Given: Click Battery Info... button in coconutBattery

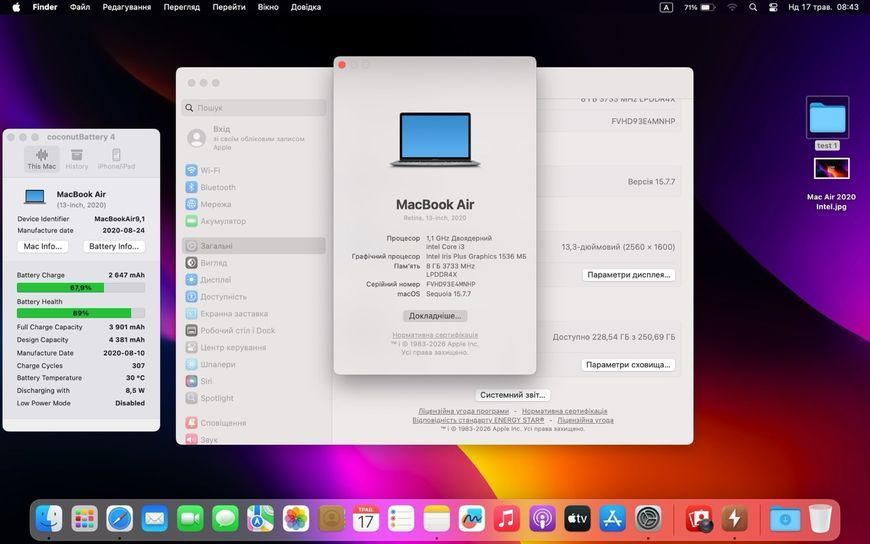Looking at the screenshot, I should 114,246.
